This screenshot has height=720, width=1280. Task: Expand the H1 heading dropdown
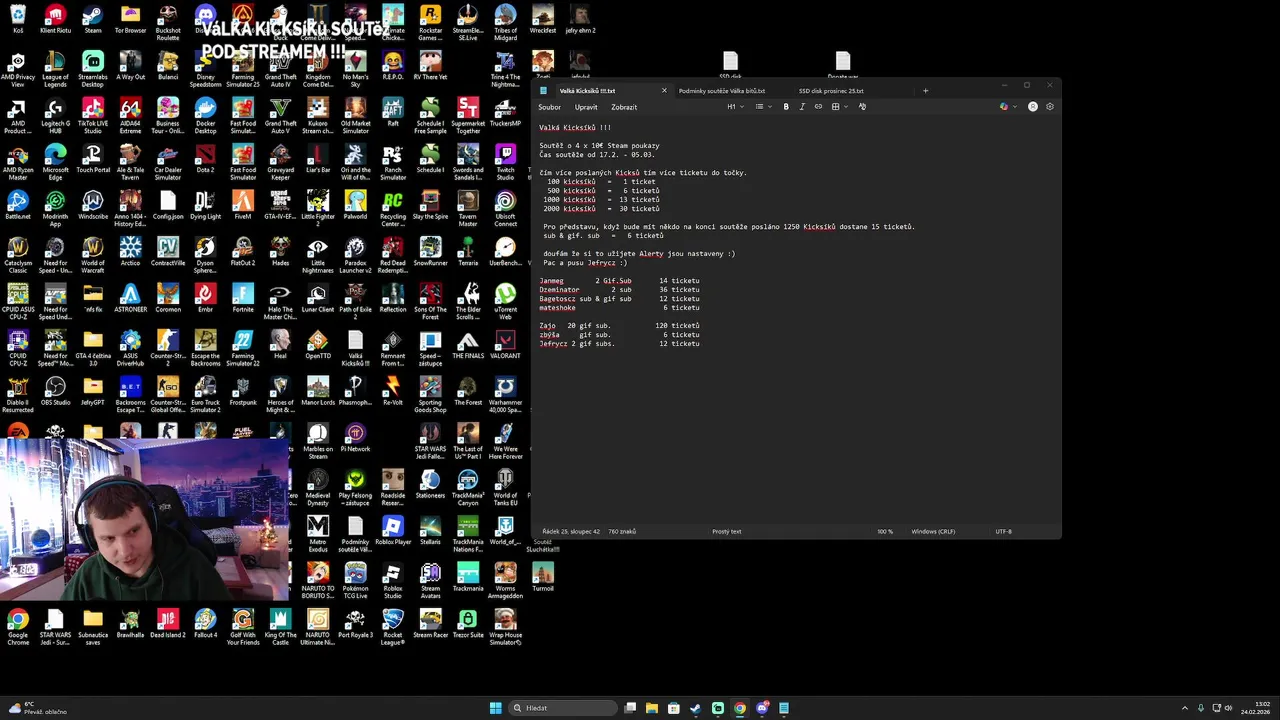(x=735, y=107)
